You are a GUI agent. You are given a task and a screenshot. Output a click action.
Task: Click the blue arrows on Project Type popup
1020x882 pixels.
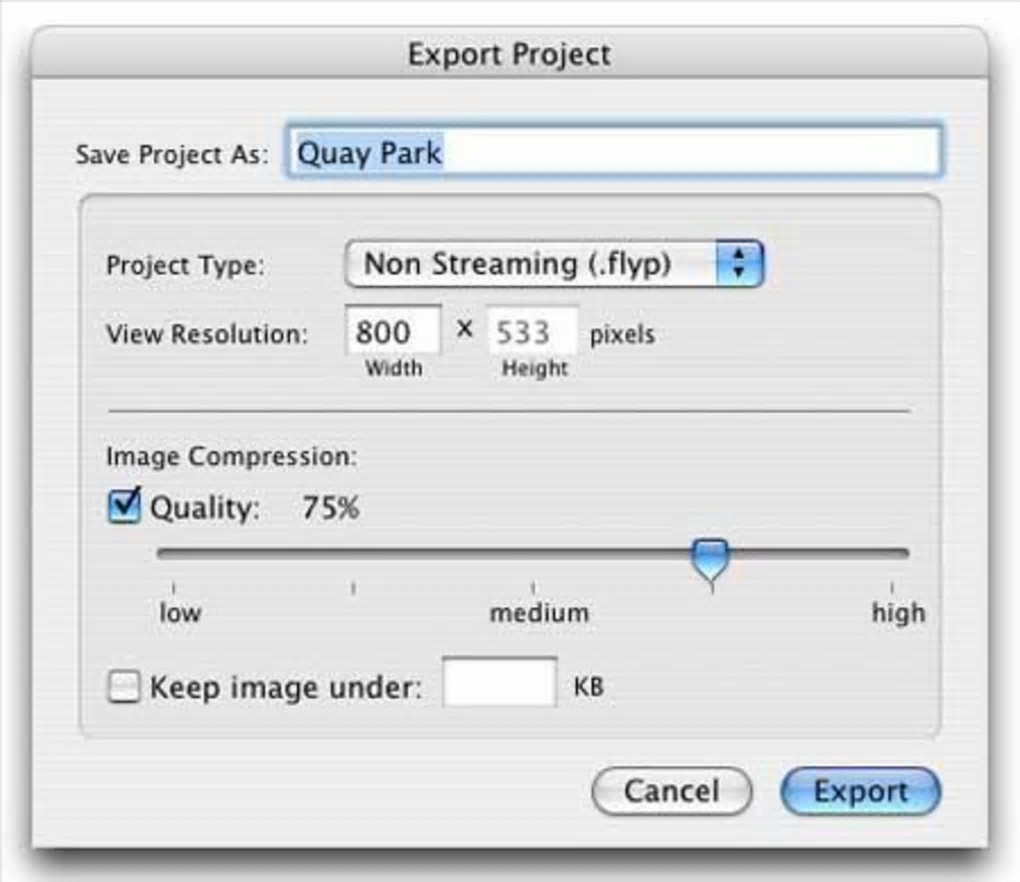740,264
